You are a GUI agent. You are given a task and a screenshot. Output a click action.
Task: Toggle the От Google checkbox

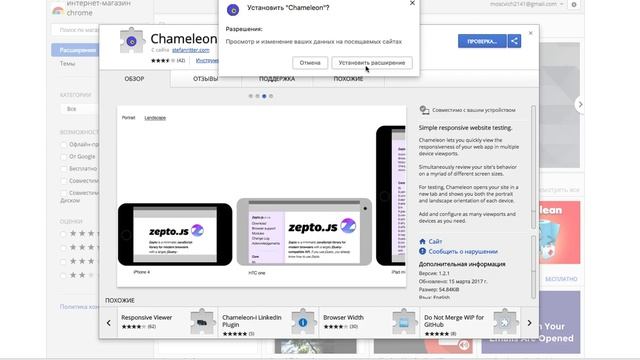(63, 157)
